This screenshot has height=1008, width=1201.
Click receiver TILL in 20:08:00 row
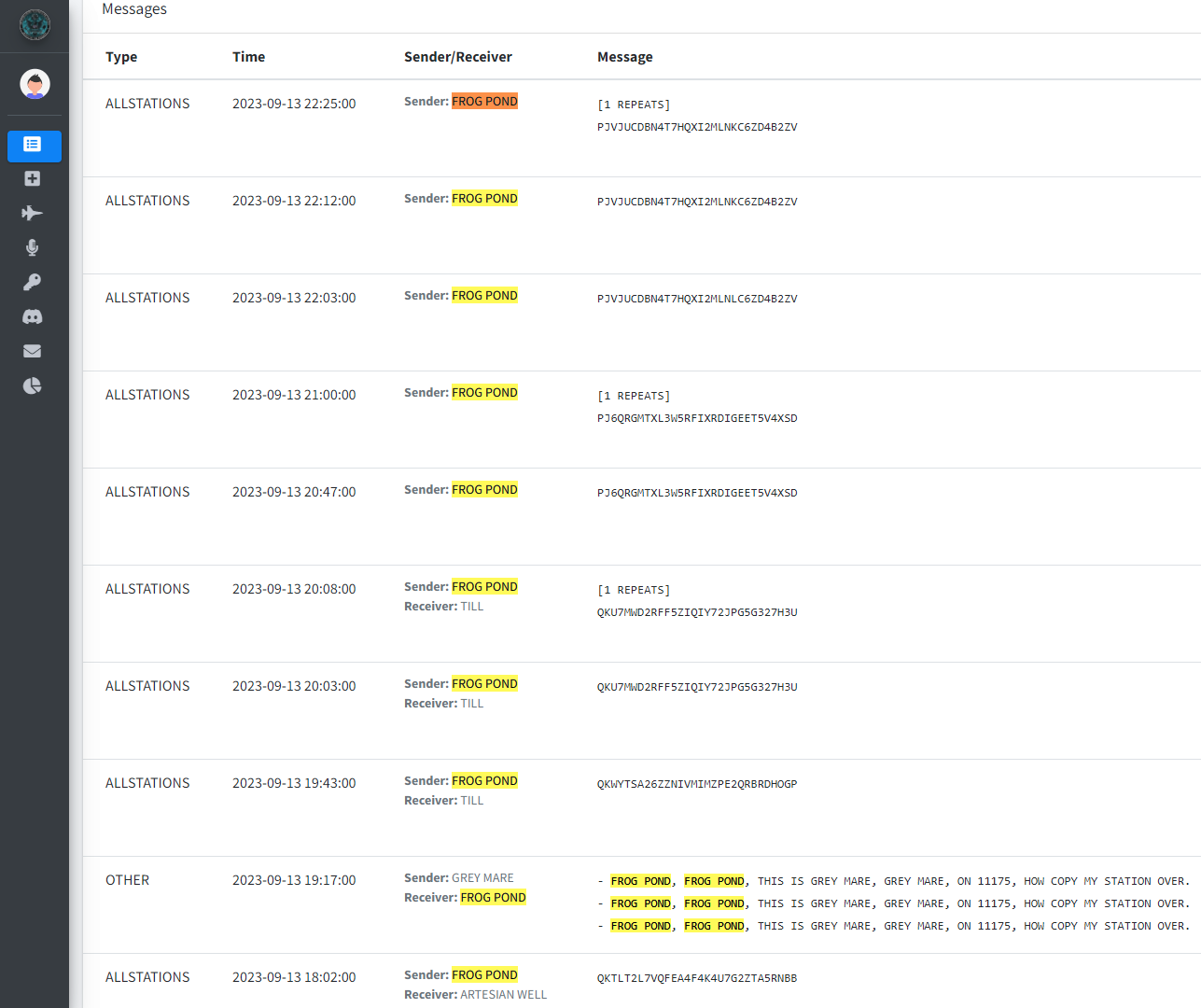coord(472,607)
